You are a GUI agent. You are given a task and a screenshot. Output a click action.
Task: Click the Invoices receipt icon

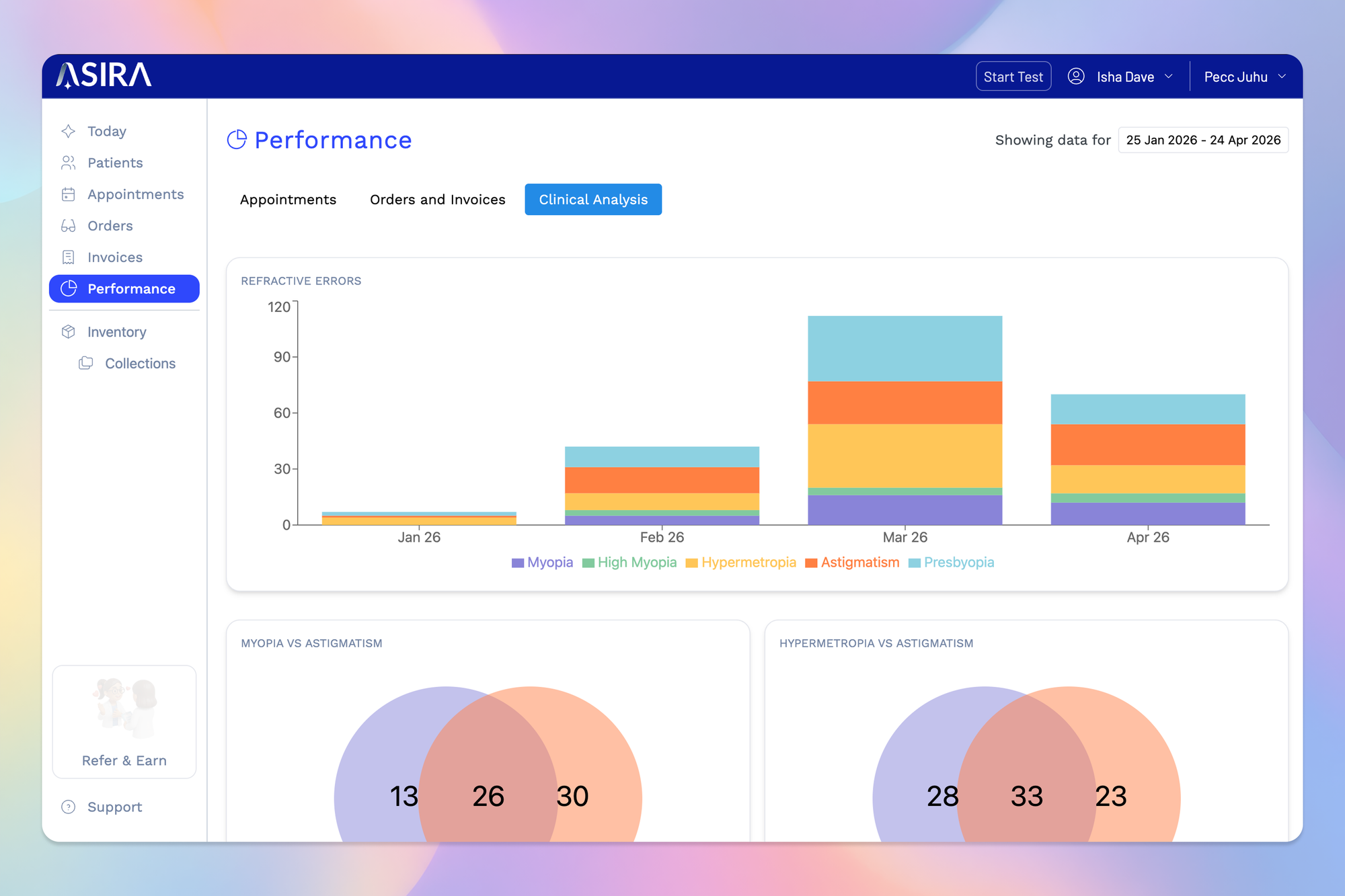pos(68,257)
